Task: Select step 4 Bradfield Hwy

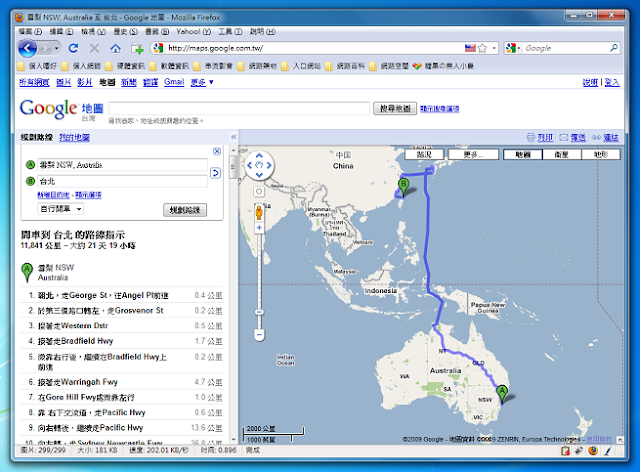Action: point(122,341)
